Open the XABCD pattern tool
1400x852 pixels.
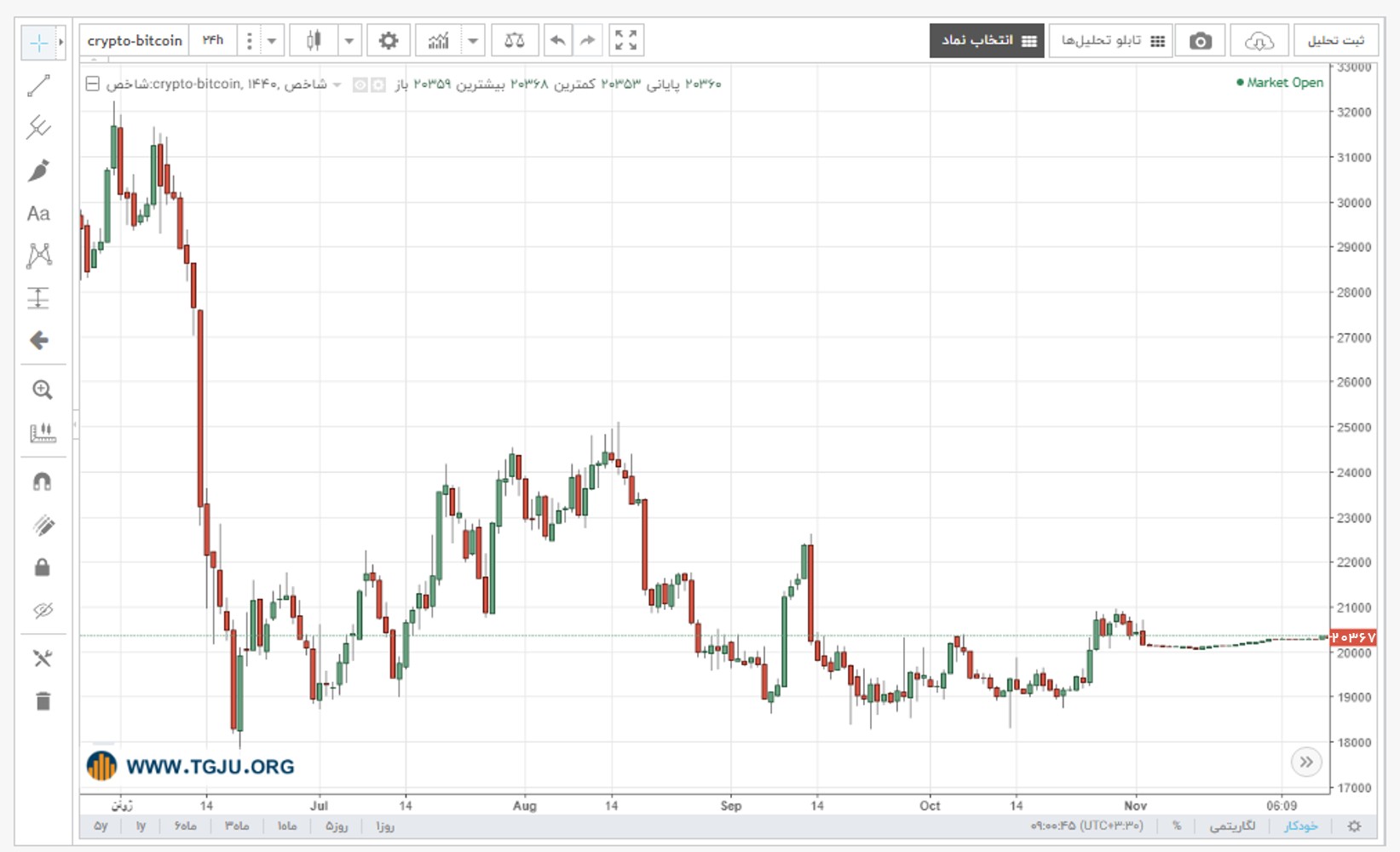pos(39,255)
